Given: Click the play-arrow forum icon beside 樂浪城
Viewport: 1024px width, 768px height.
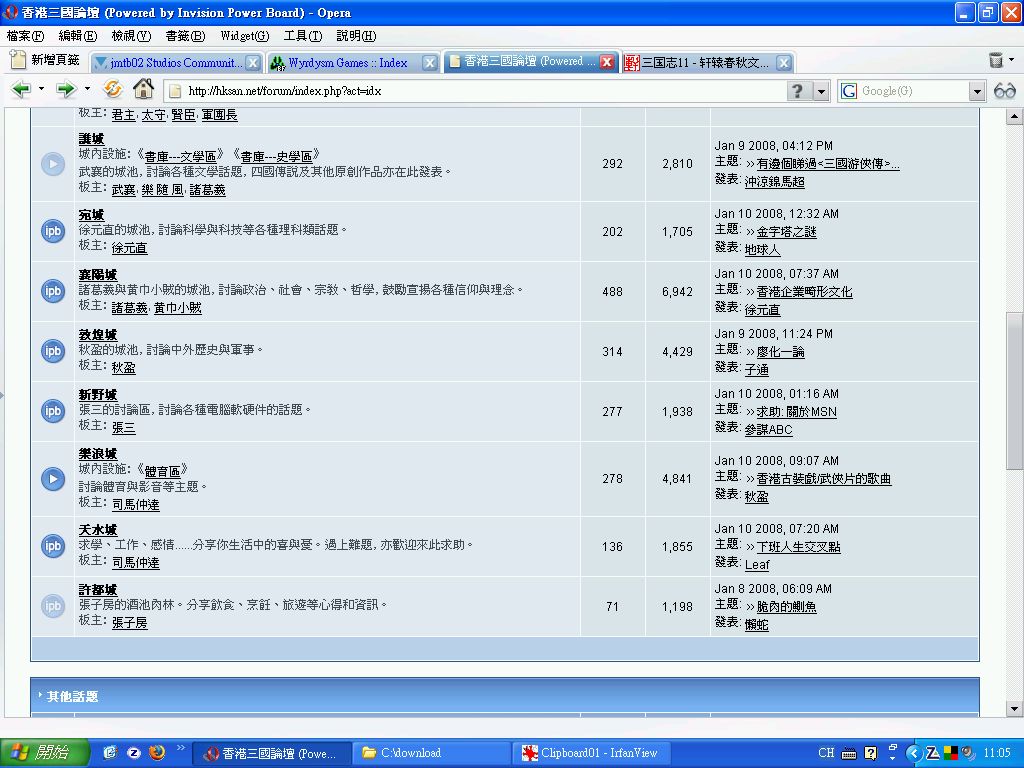Looking at the screenshot, I should tap(53, 479).
